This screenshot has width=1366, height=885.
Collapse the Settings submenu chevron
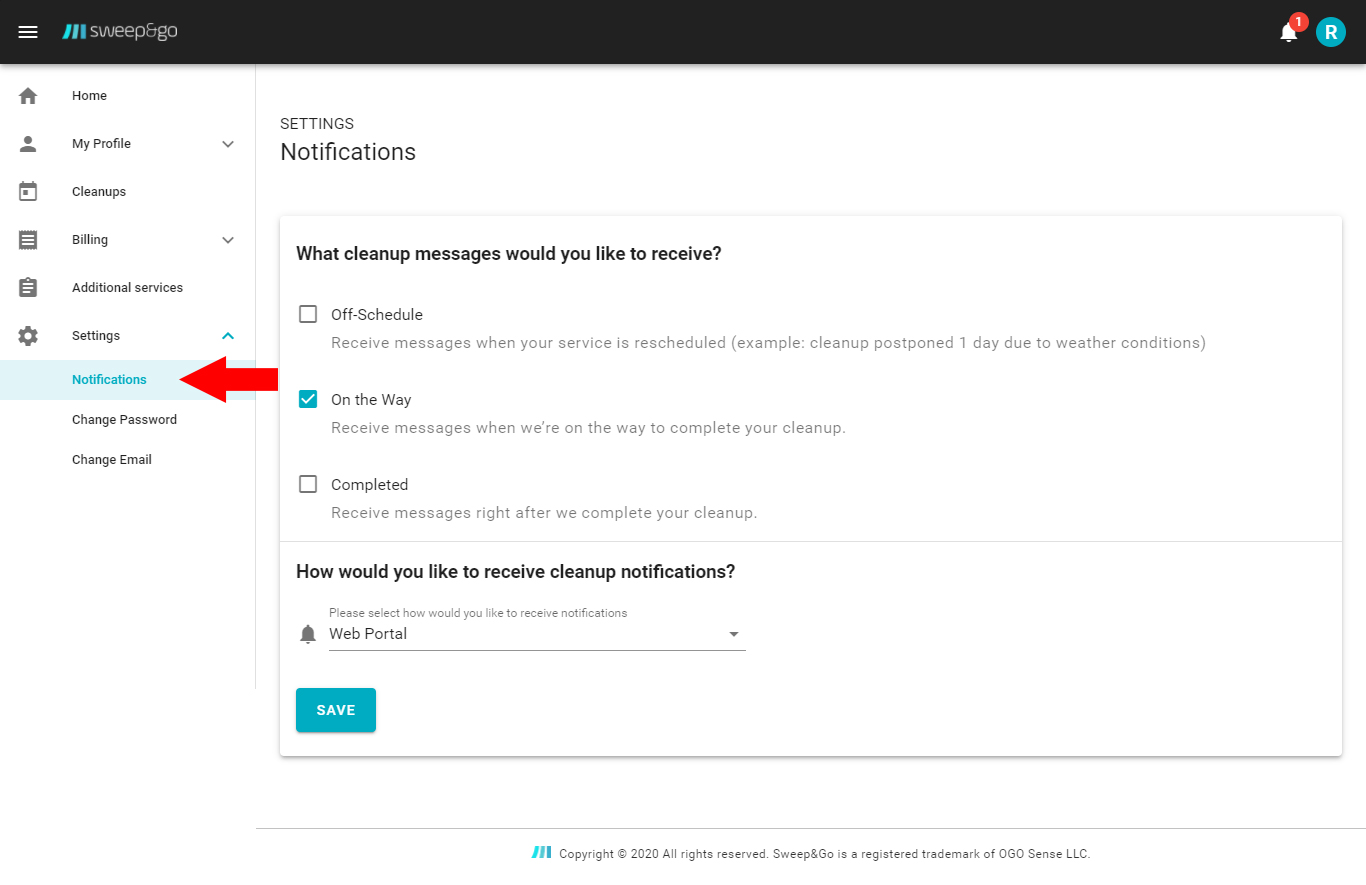click(228, 336)
